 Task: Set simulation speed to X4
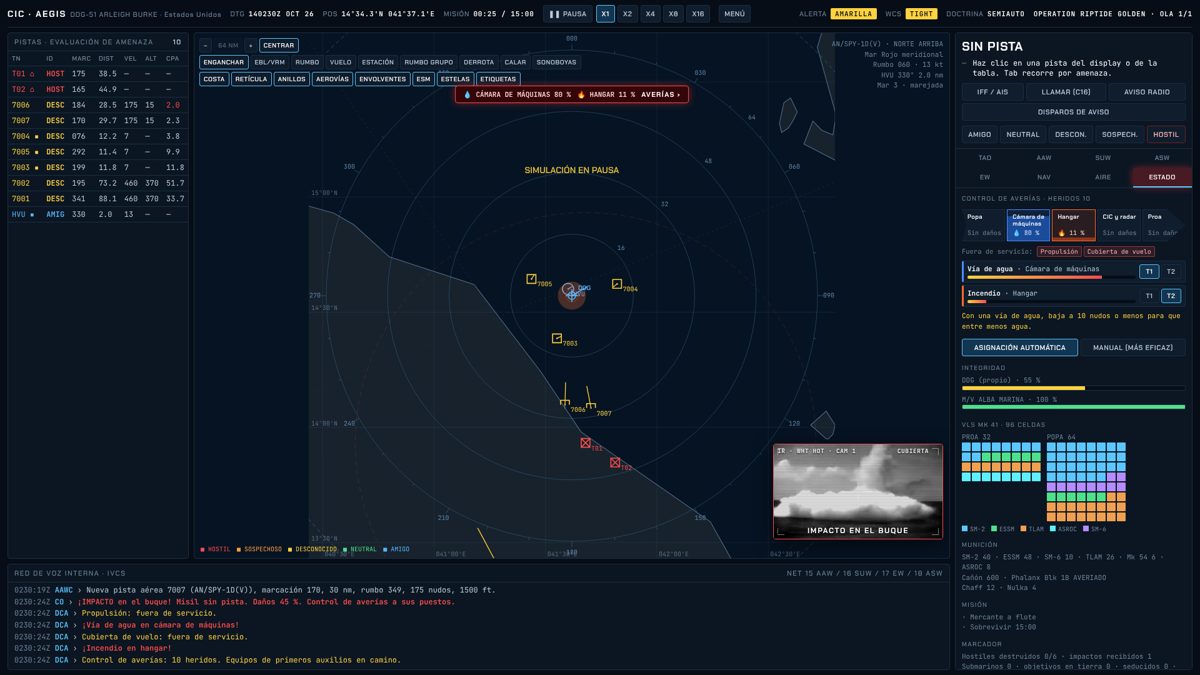[x=650, y=14]
